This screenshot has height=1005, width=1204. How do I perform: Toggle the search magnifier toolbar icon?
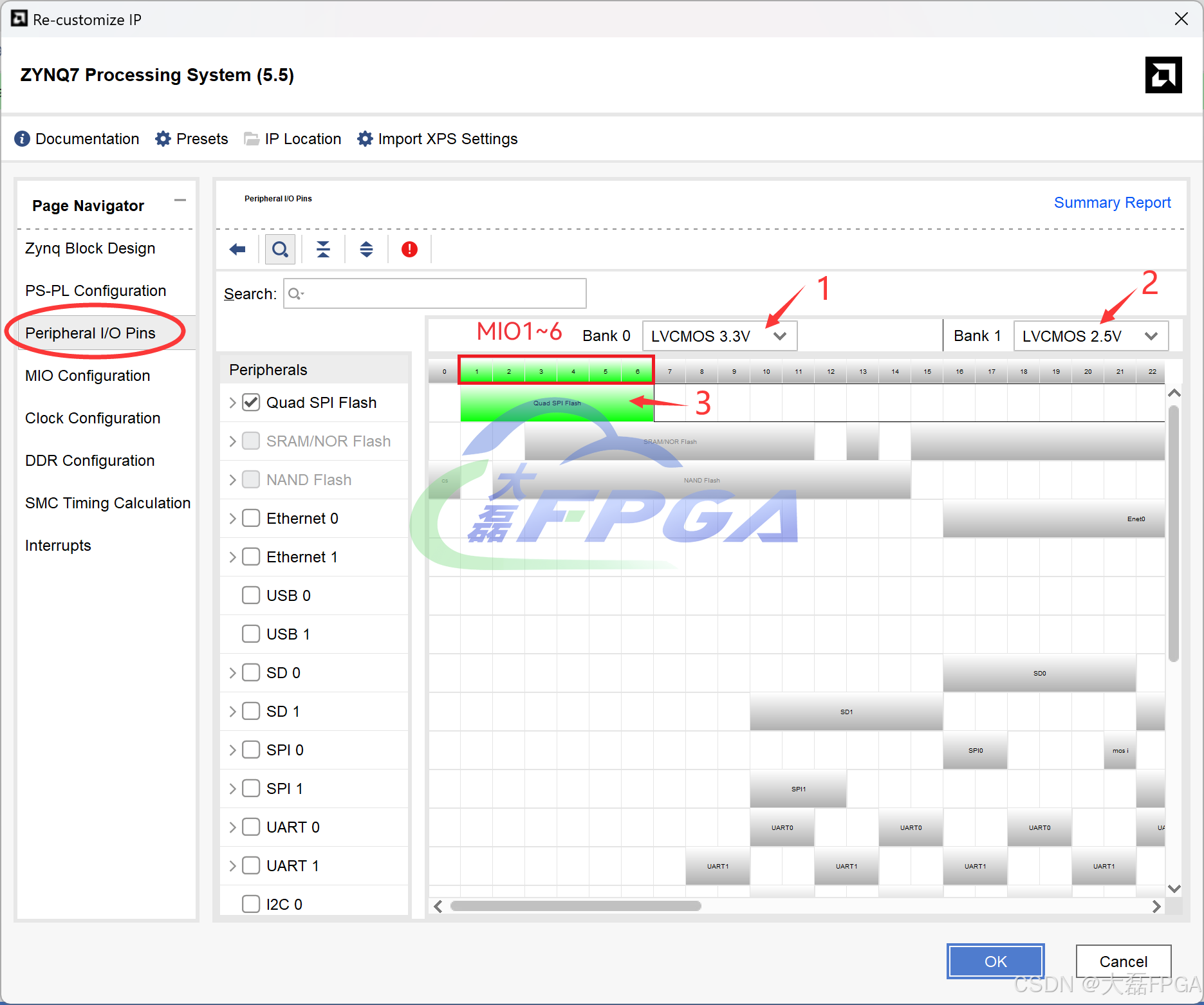tap(280, 249)
